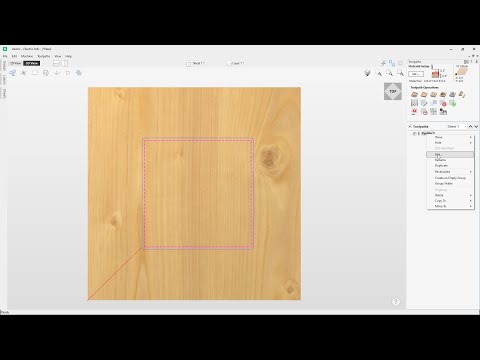
Task: Click the question mark help icon
Action: click(396, 302)
